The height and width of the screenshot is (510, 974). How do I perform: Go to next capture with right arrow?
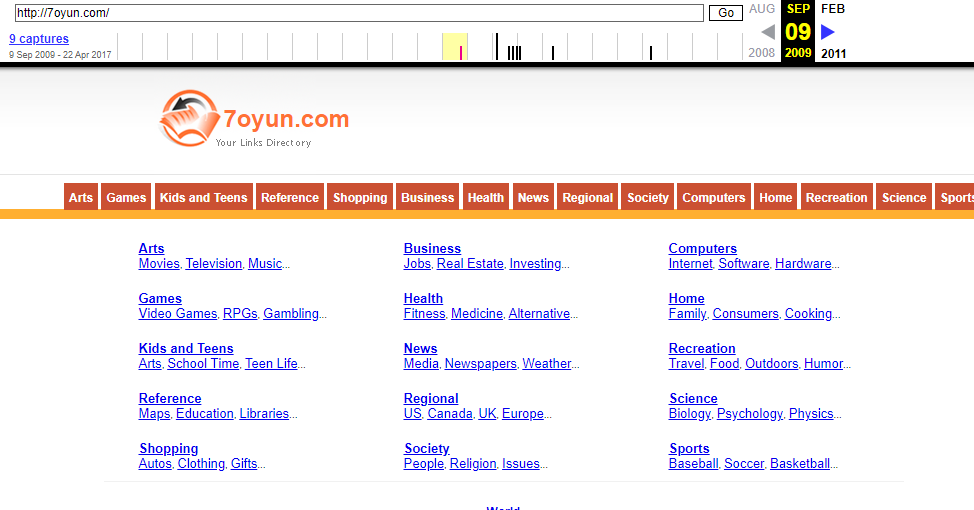(827, 32)
